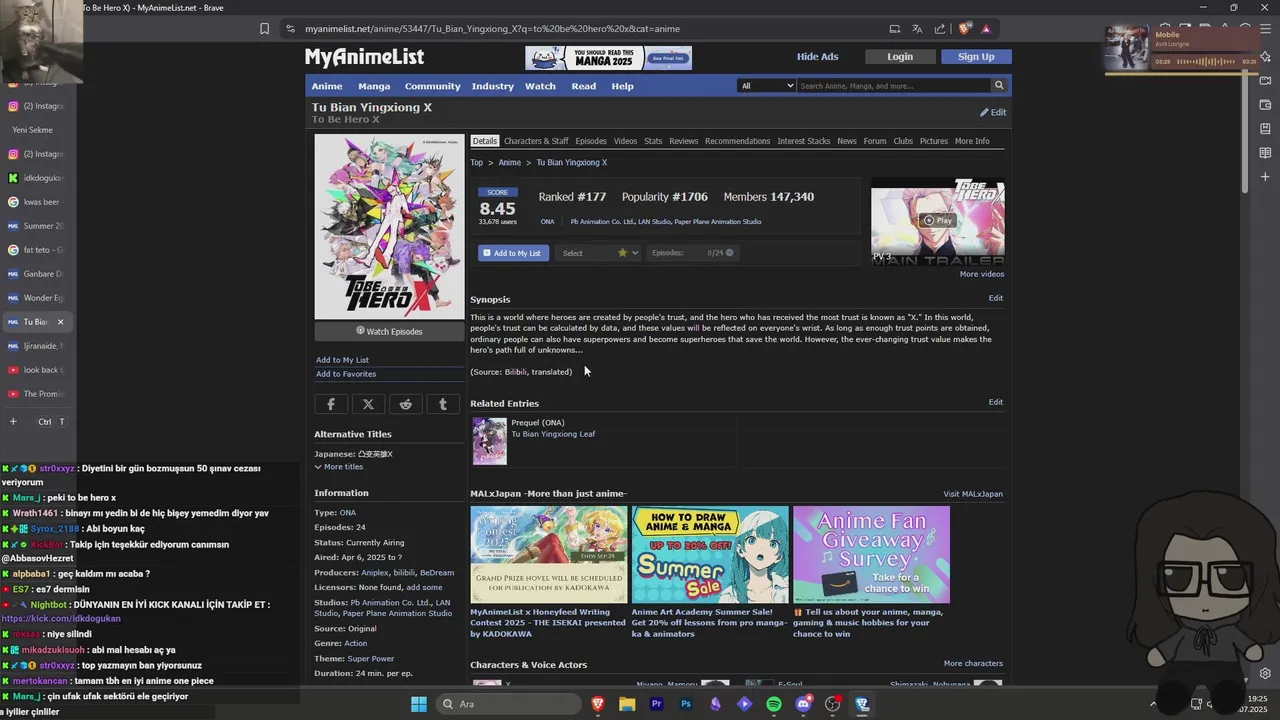Launch Premiere Pro from the taskbar
Image resolution: width=1280 pixels, height=720 pixels.
pyautogui.click(x=657, y=704)
